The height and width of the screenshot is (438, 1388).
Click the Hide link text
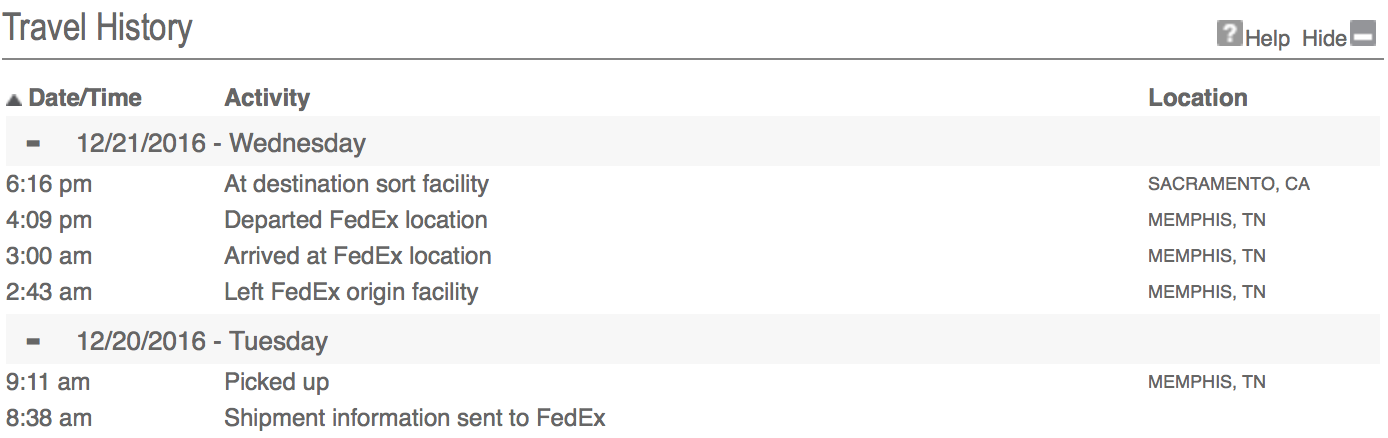point(1324,38)
